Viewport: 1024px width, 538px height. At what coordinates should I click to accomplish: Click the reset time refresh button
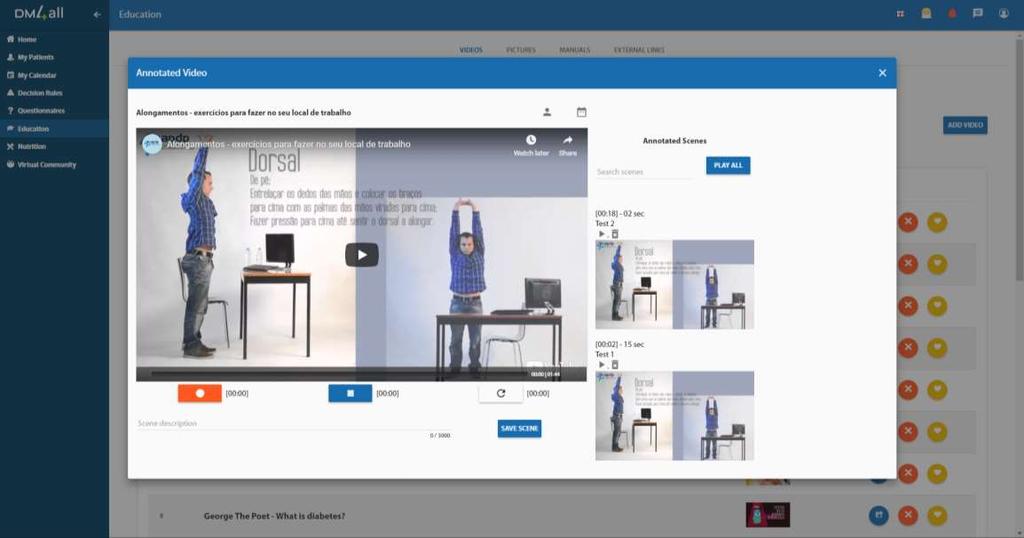pos(501,393)
